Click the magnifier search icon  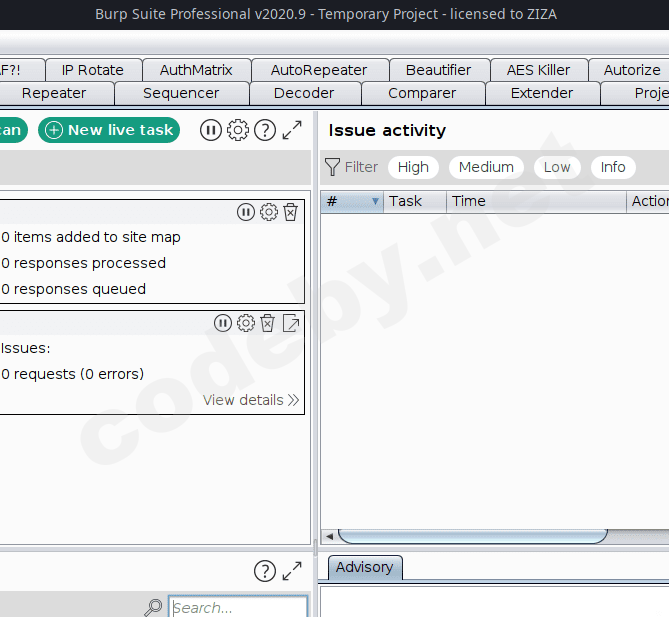click(x=153, y=608)
